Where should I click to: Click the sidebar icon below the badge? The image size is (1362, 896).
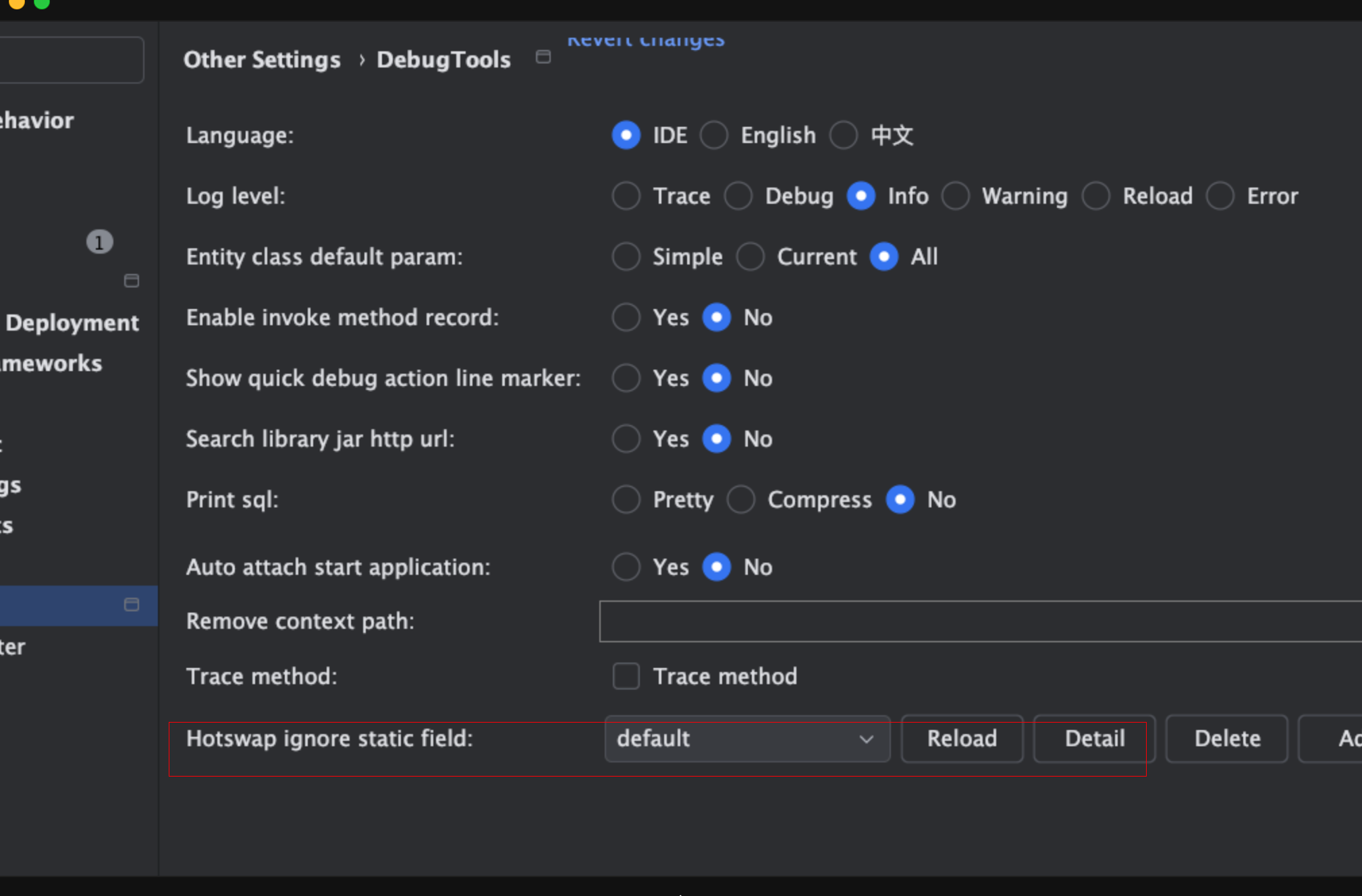[x=132, y=281]
